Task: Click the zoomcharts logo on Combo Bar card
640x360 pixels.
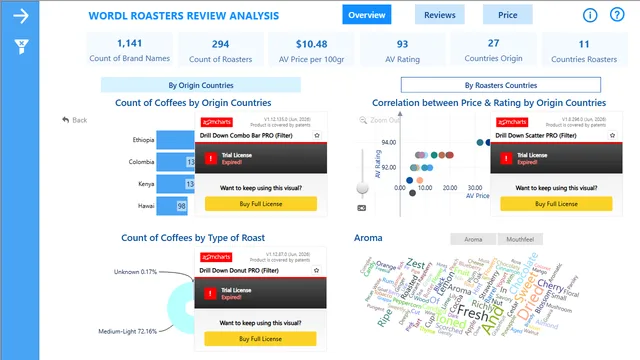Action: point(216,122)
